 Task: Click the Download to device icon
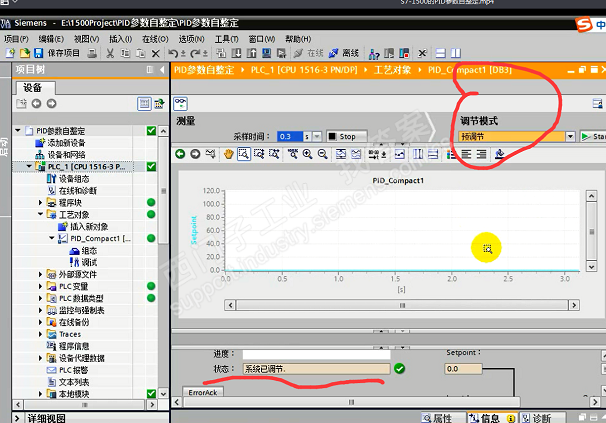237,53
